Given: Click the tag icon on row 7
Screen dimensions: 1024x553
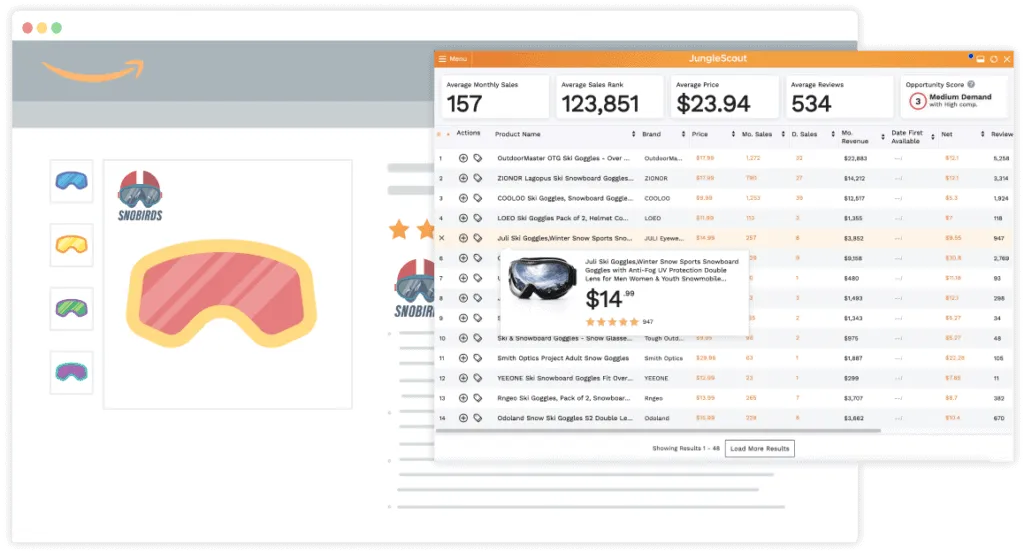Looking at the screenshot, I should tap(478, 278).
